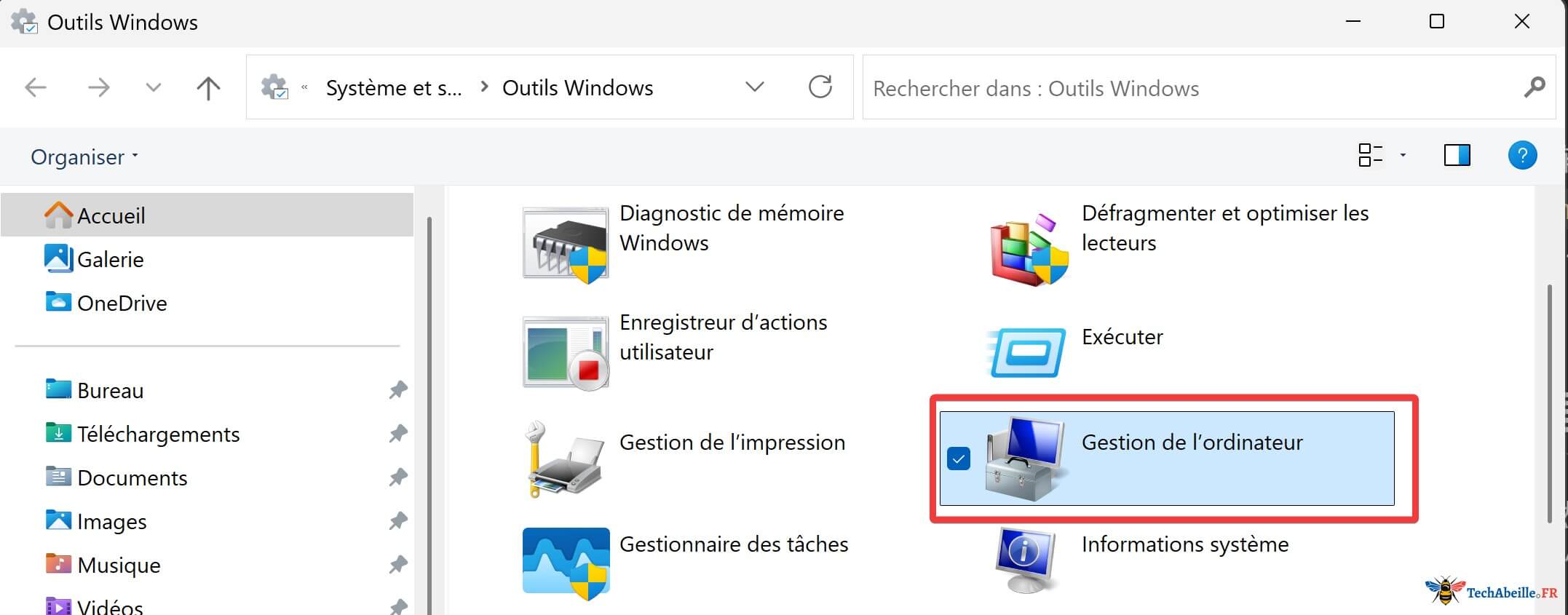Open Gestionnaire des tâches icon
The height and width of the screenshot is (615, 1568).
tap(566, 562)
